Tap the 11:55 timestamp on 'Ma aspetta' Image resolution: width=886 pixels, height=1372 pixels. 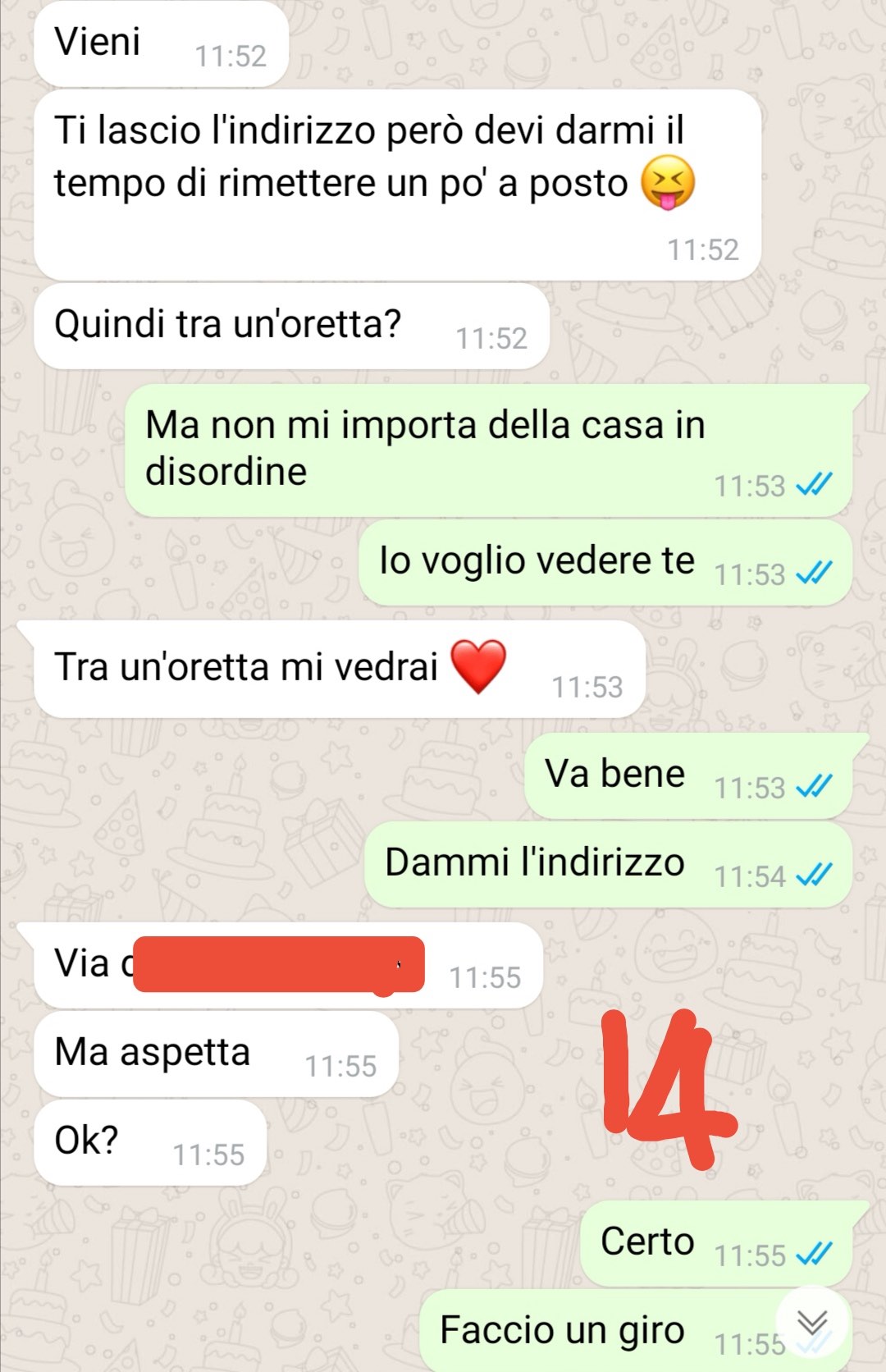pyautogui.click(x=340, y=1066)
